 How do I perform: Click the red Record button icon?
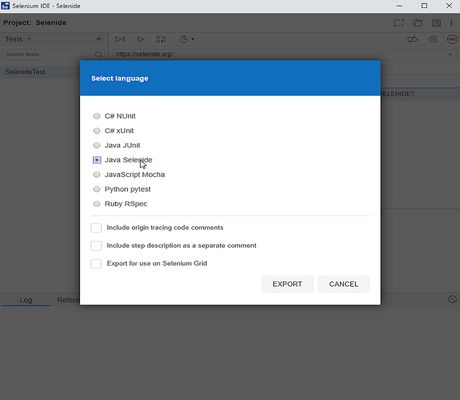click(x=452, y=39)
